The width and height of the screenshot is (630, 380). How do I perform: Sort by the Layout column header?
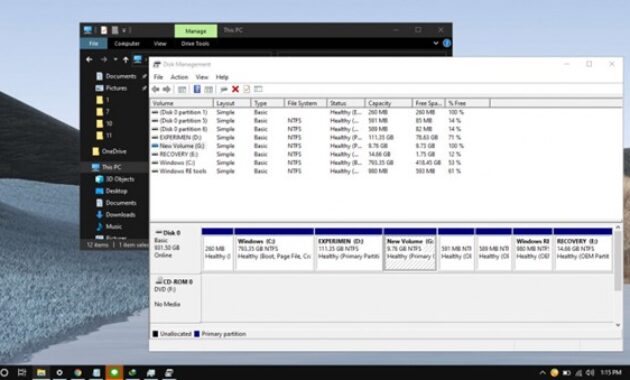pos(231,103)
